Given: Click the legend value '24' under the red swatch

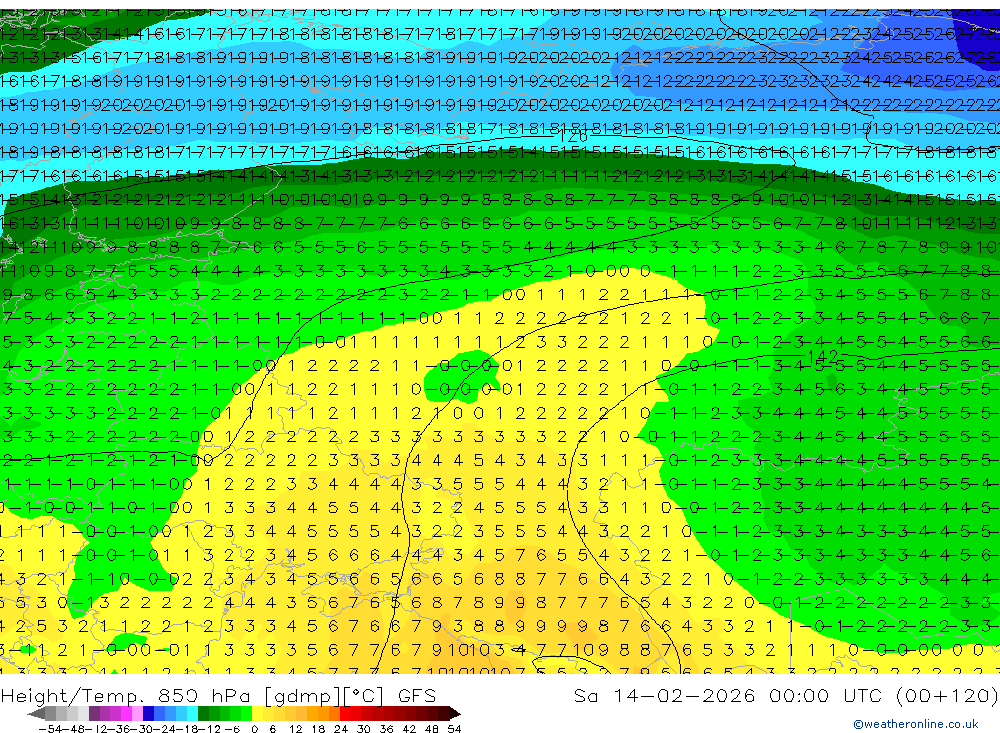Looking at the screenshot, I should coord(341,729).
